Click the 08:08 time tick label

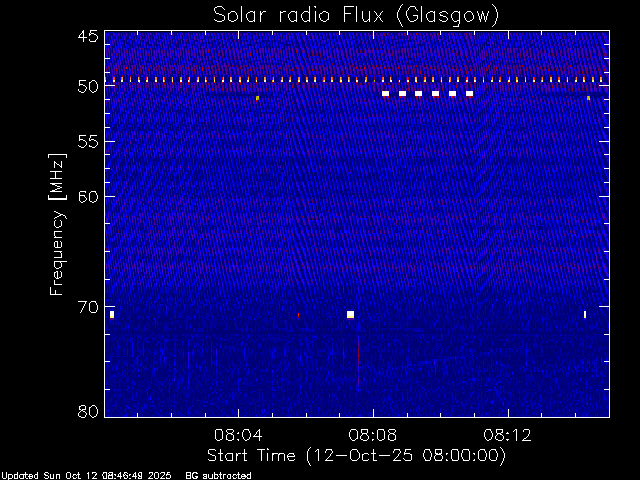(x=373, y=435)
